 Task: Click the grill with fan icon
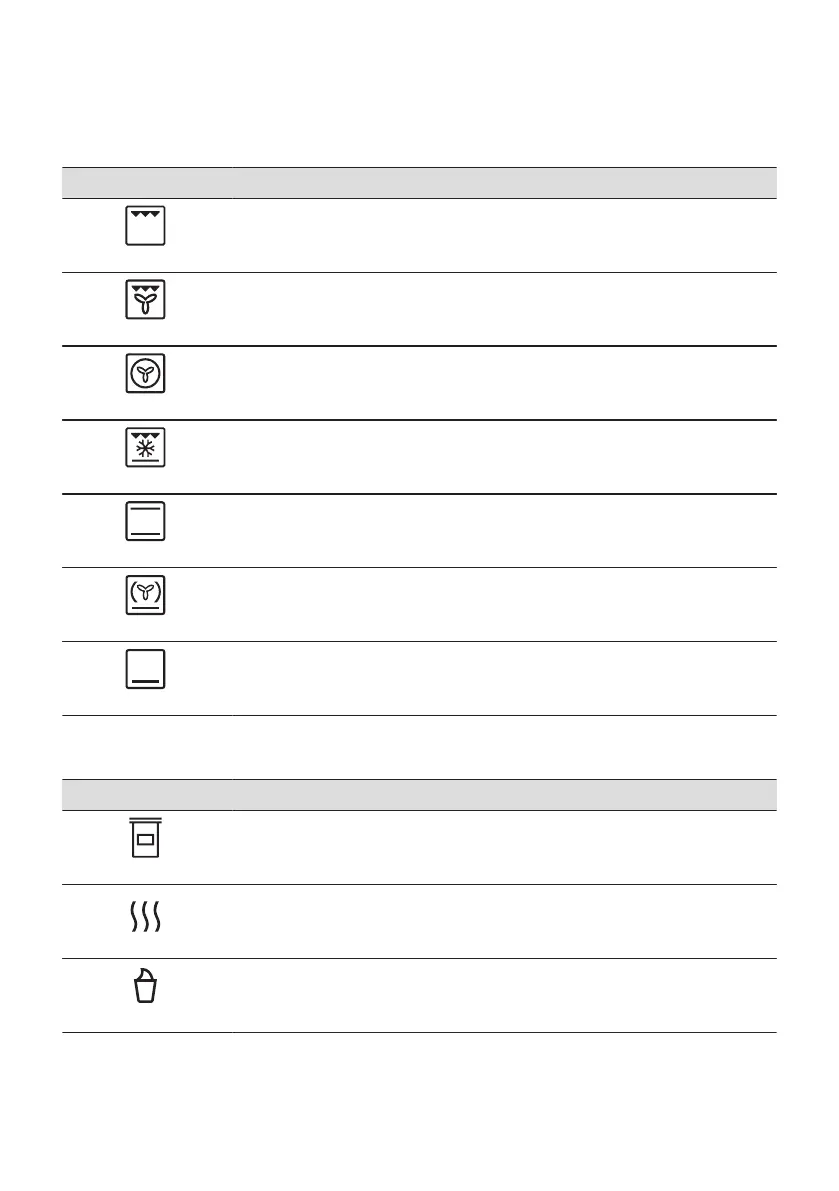[x=146, y=300]
